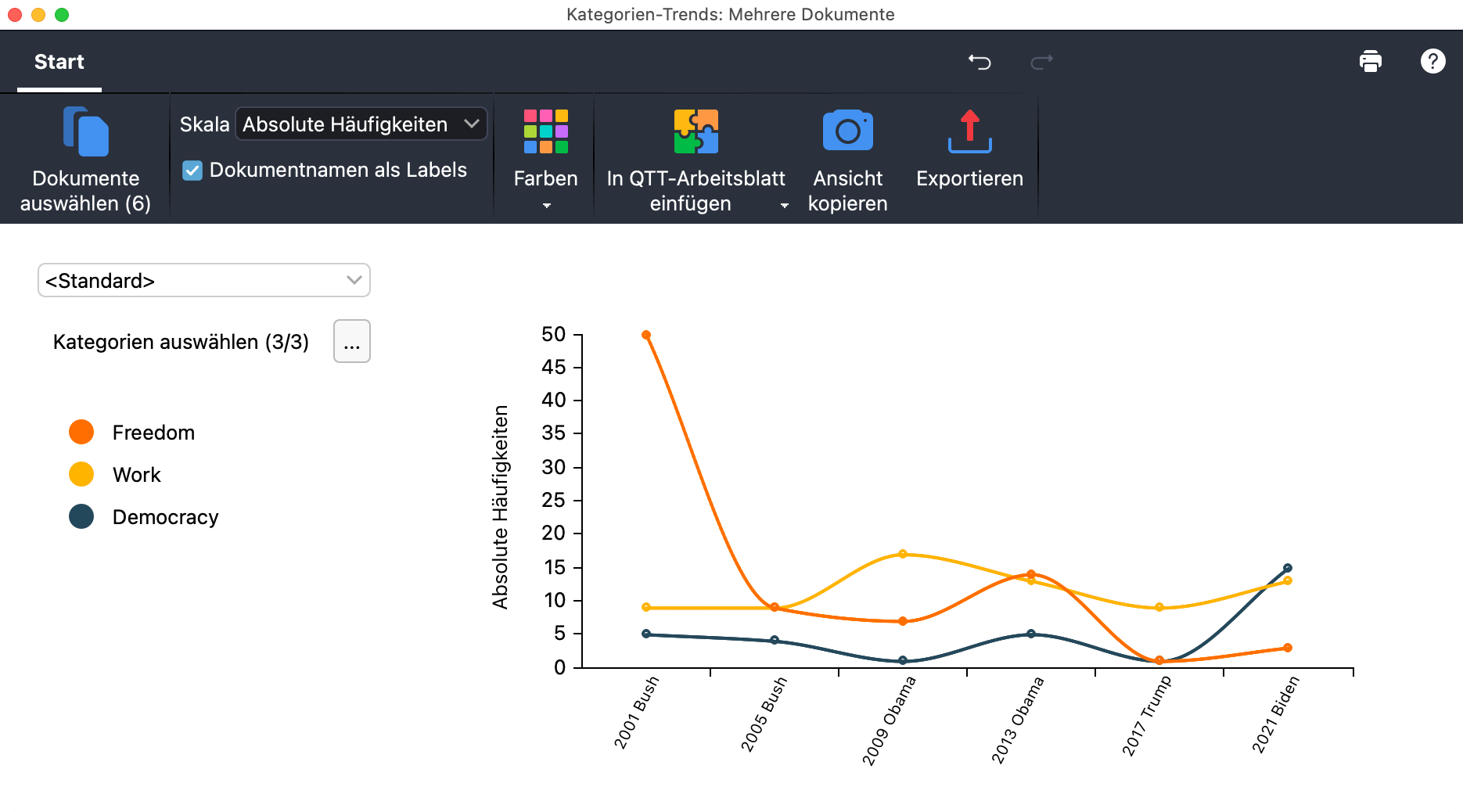Click the Farben color grid icon

(x=545, y=131)
